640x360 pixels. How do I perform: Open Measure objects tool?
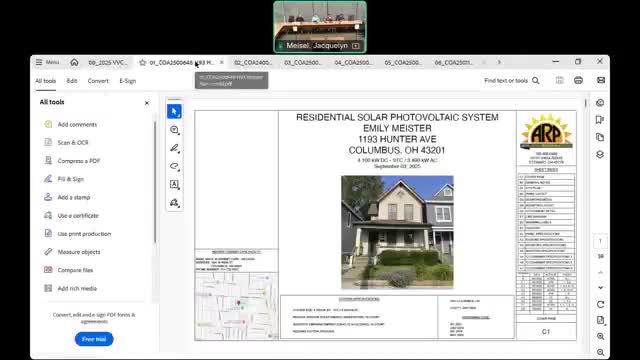click(x=72, y=252)
